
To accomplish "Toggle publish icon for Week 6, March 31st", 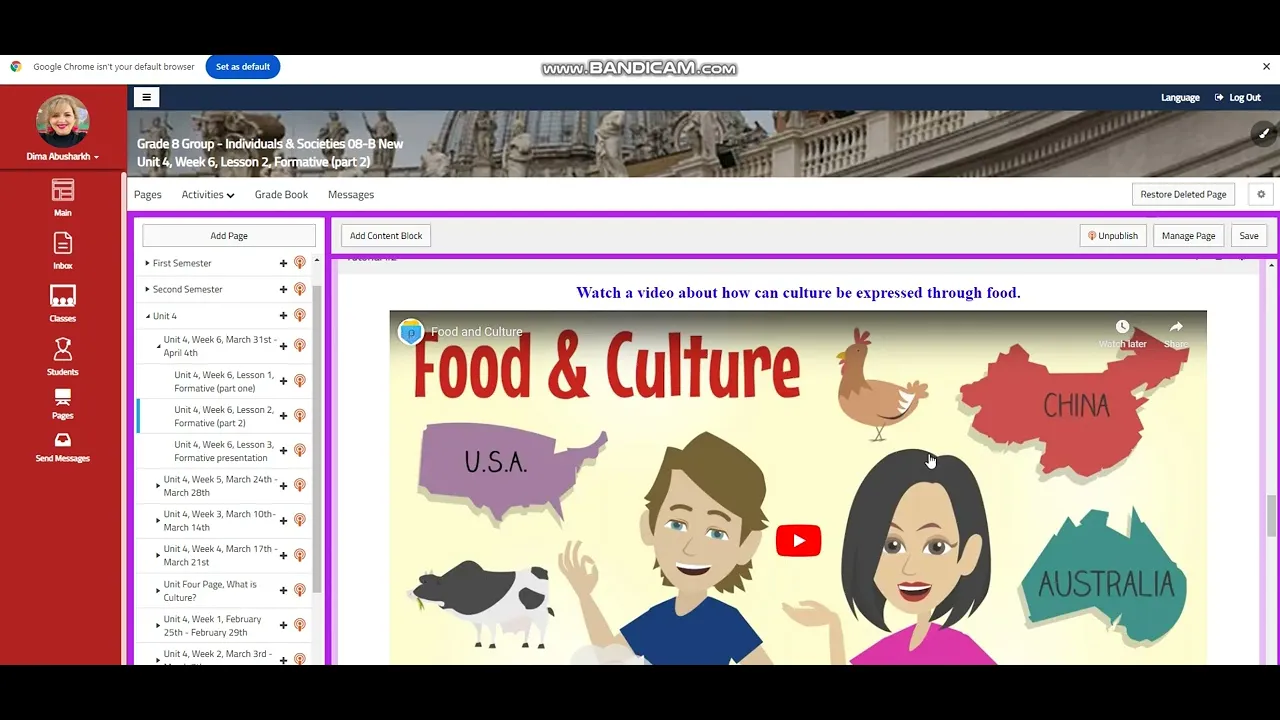I will click(x=299, y=346).
